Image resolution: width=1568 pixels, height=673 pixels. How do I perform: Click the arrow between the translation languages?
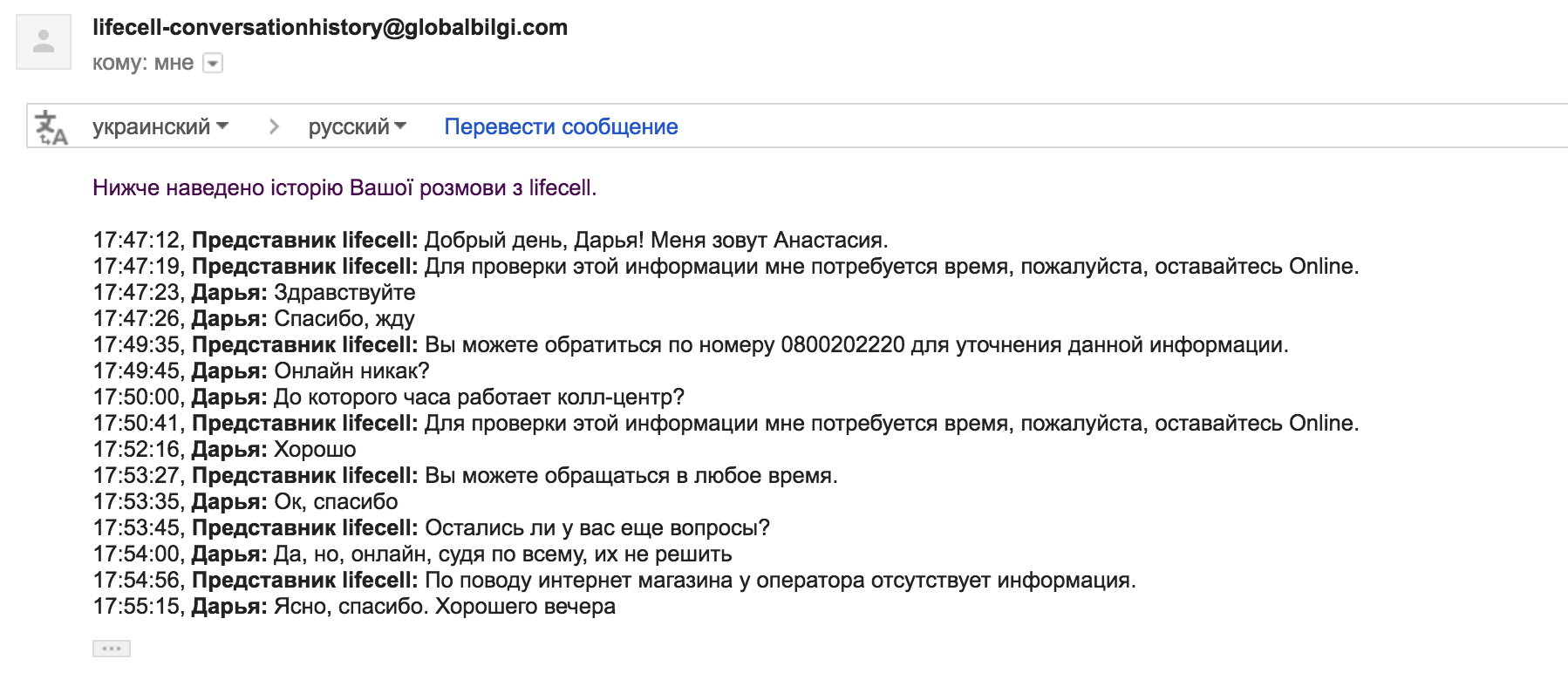pyautogui.click(x=274, y=127)
